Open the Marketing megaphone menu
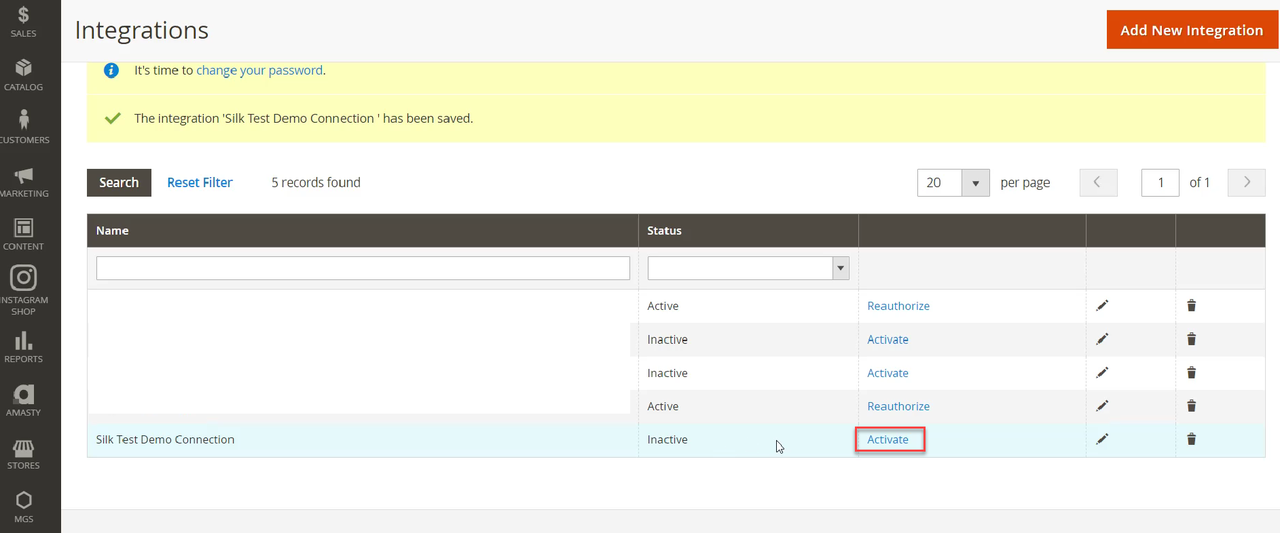The height and width of the screenshot is (533, 1280). pos(23,181)
